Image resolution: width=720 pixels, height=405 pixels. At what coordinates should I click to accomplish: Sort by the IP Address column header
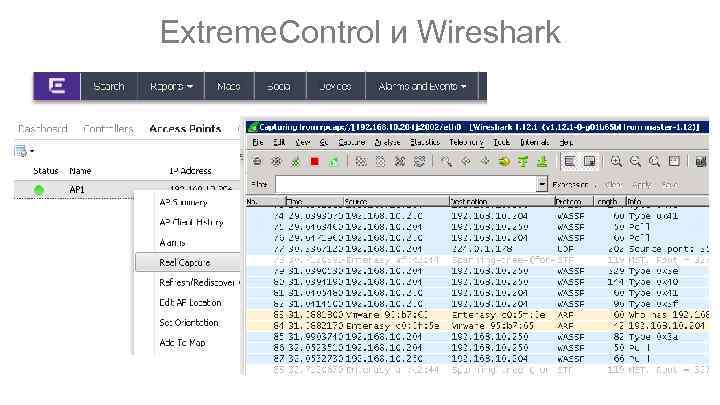tap(190, 171)
